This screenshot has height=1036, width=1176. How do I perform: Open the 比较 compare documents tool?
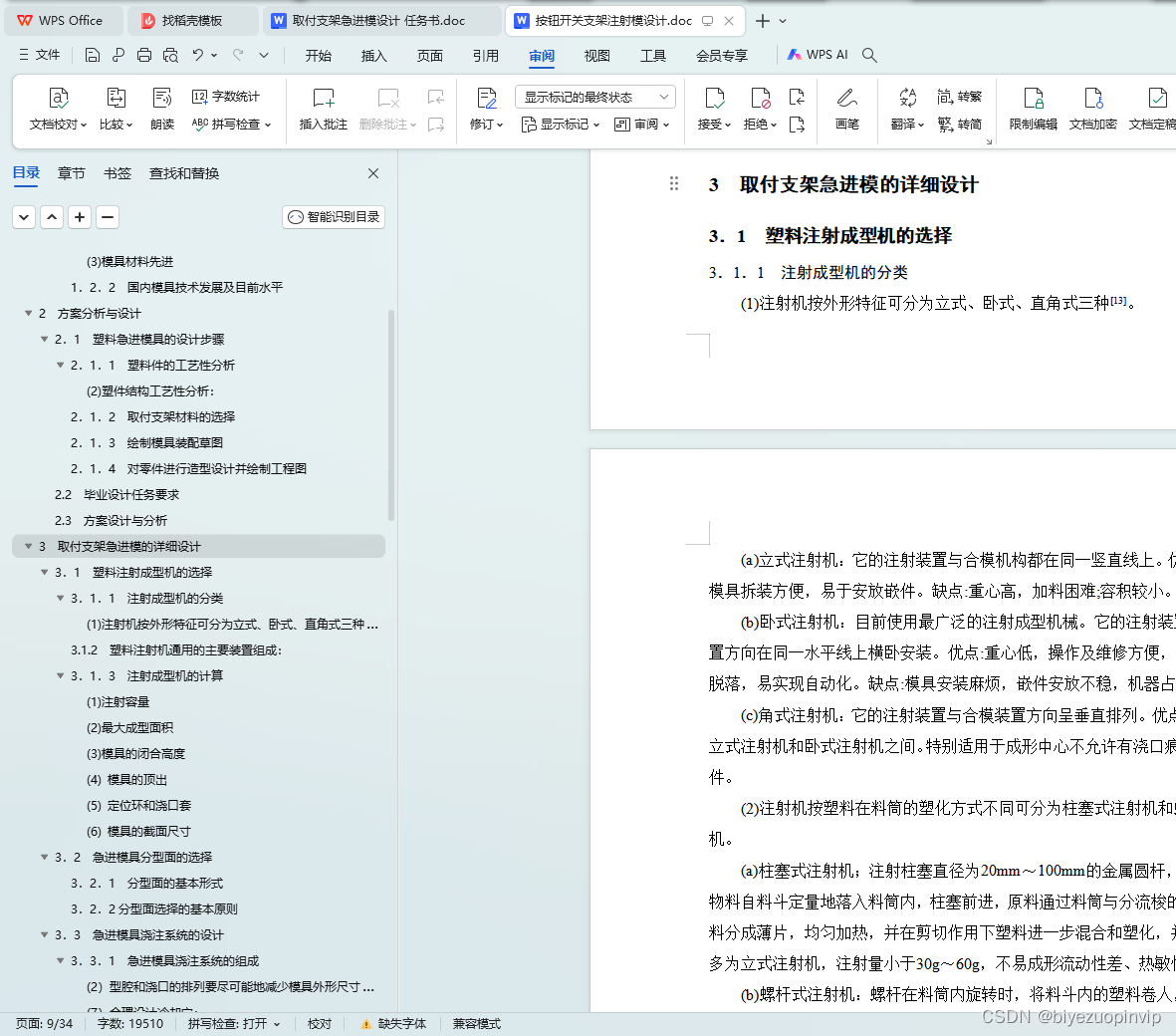(117, 110)
